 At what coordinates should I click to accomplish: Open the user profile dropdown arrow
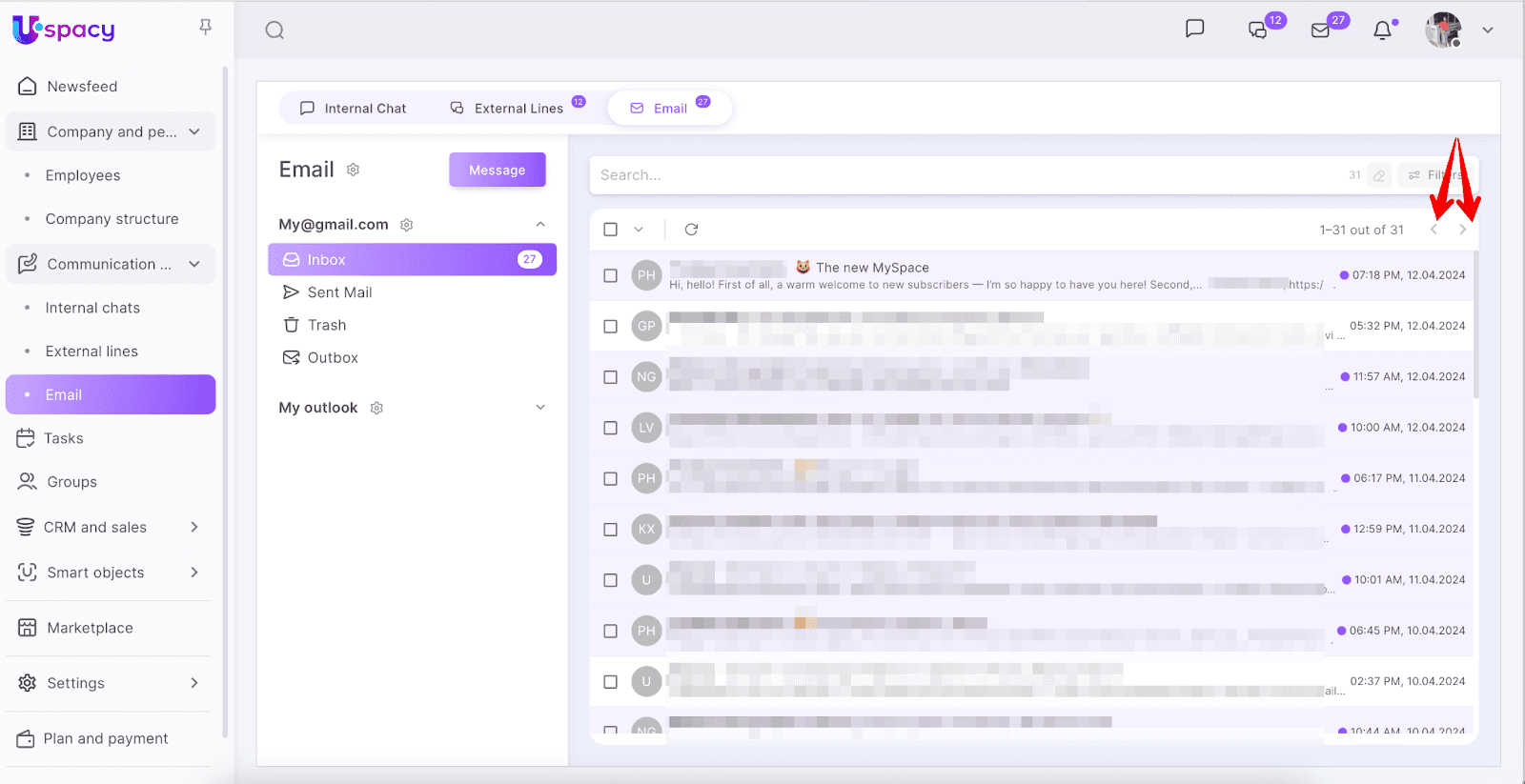1487,30
